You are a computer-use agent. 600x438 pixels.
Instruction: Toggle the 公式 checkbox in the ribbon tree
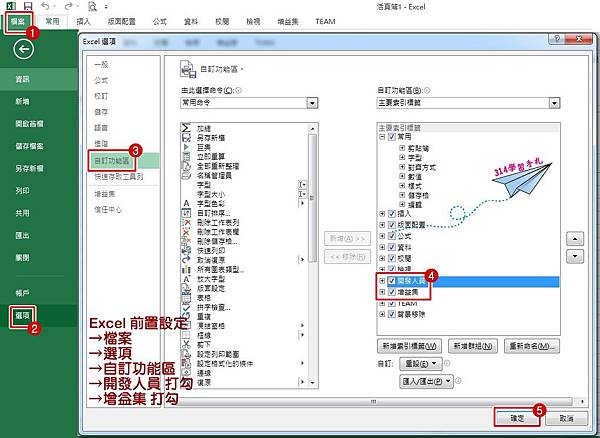pos(391,236)
